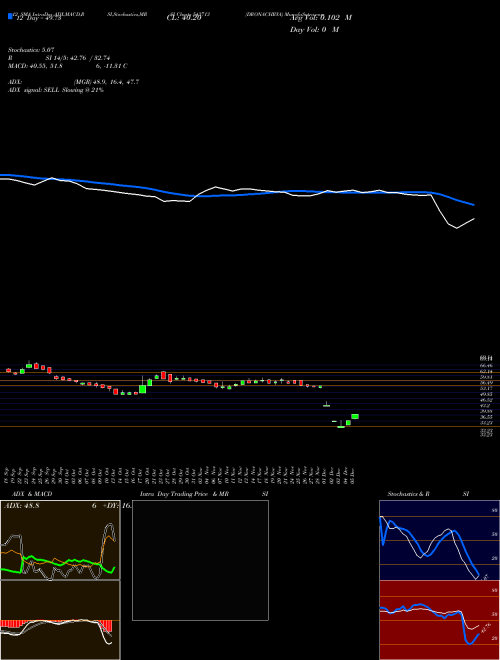Click the white price line's lowest dip
The image size is (500, 660).
tap(457, 228)
